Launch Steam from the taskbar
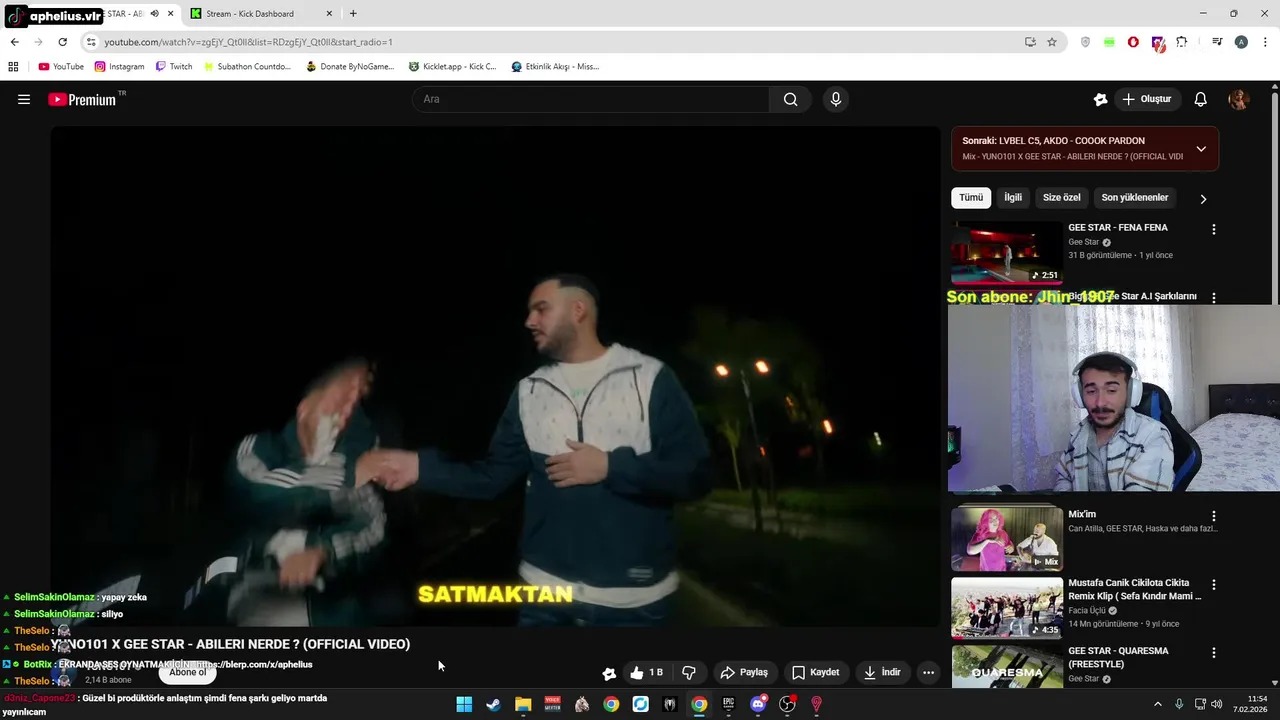Screen dimensions: 1280x720 pyautogui.click(x=493, y=704)
